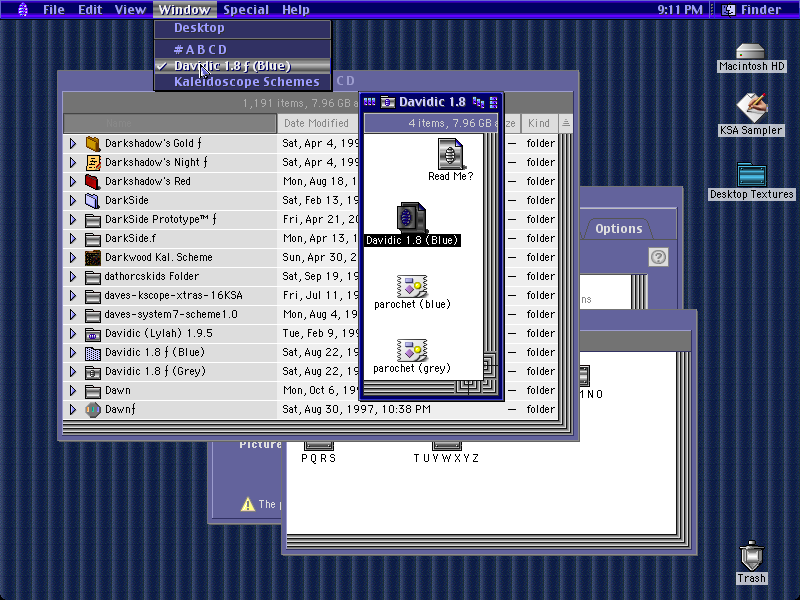Click the "1,191 items, 7.96 GB" header text
Image resolution: width=800 pixels, height=600 pixels.
[x=299, y=103]
